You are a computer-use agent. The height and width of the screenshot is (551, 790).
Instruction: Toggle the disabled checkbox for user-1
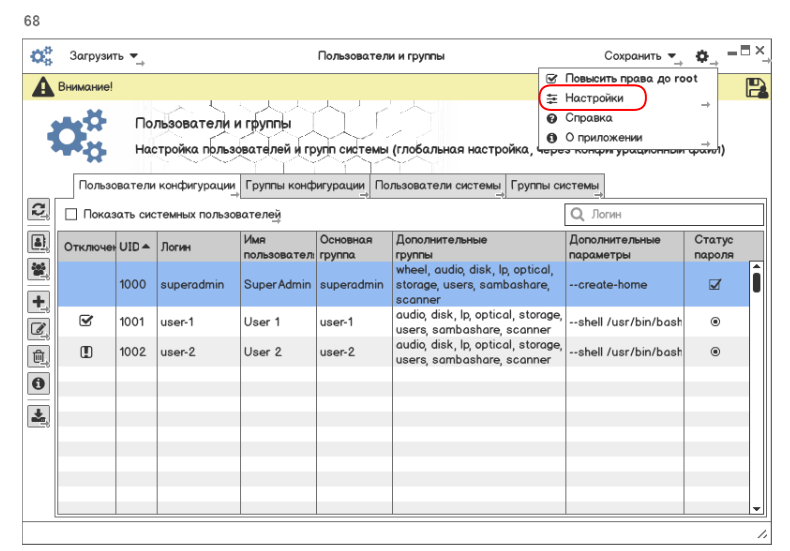(86, 321)
